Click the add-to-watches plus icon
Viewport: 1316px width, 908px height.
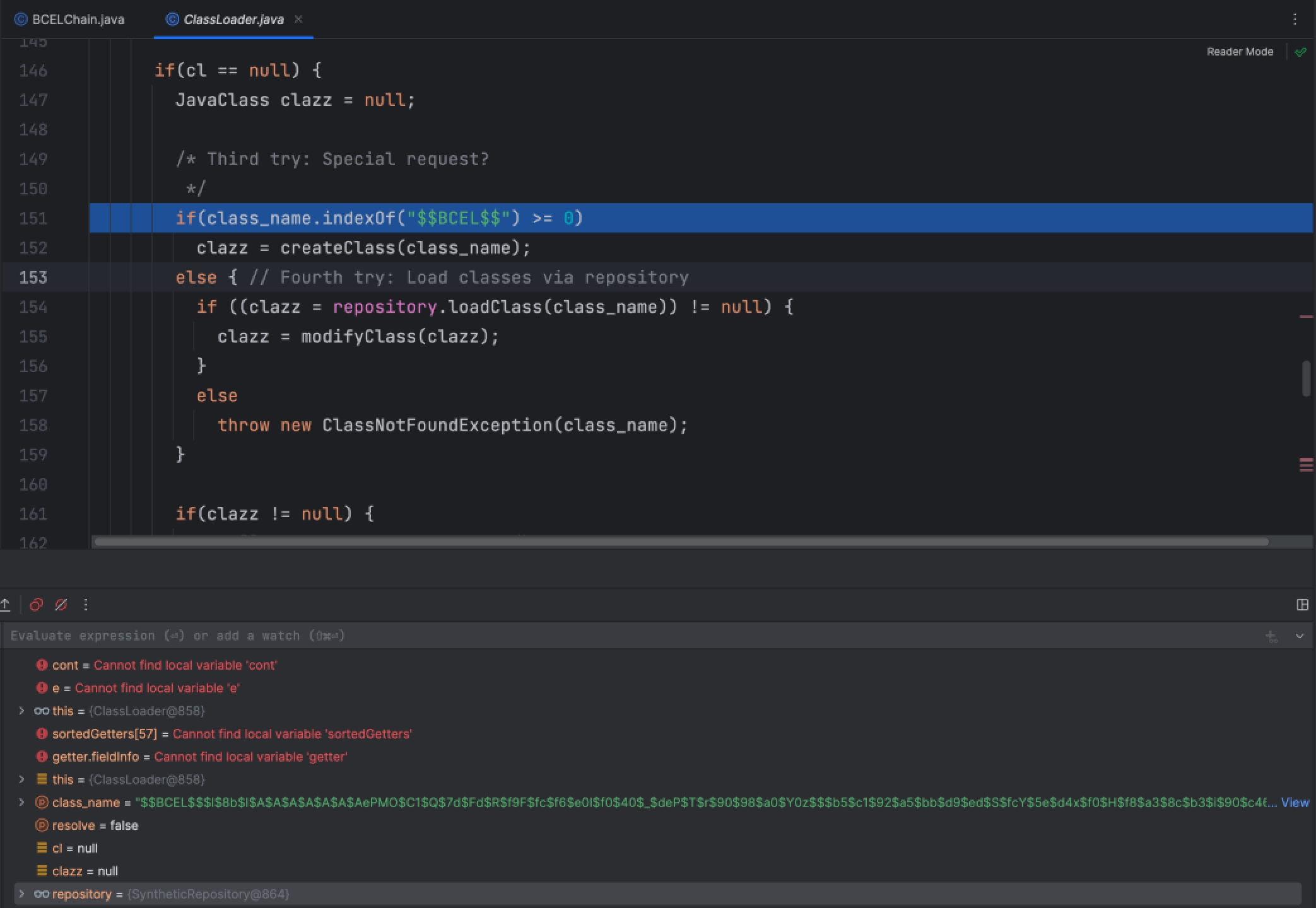pos(1272,636)
